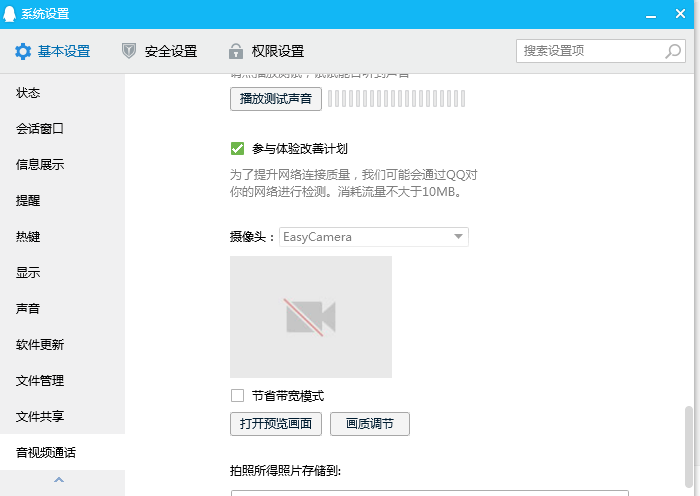Click the 打开预览画面 button
This screenshot has width=700, height=496.
pyautogui.click(x=276, y=424)
